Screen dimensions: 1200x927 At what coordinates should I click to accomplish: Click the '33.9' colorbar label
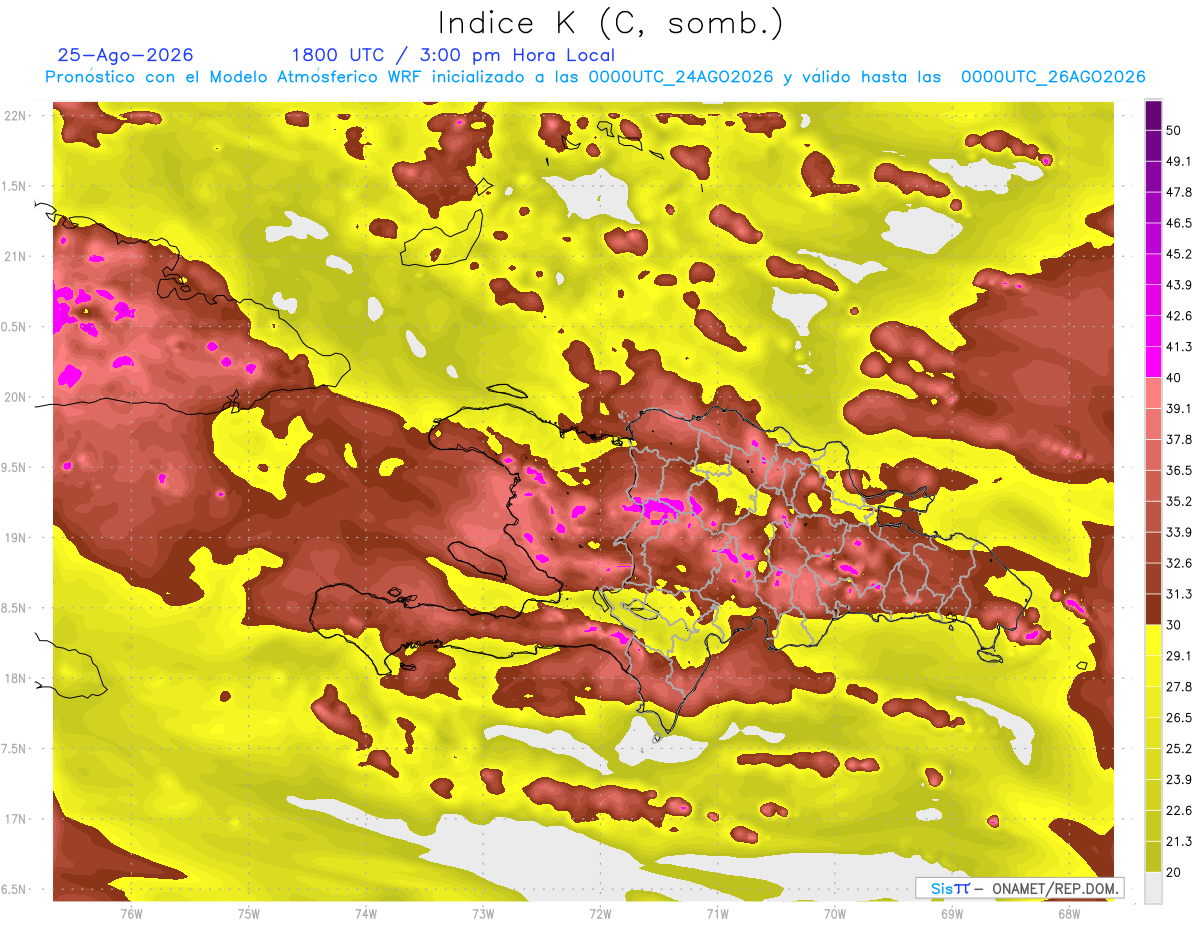(1179, 532)
